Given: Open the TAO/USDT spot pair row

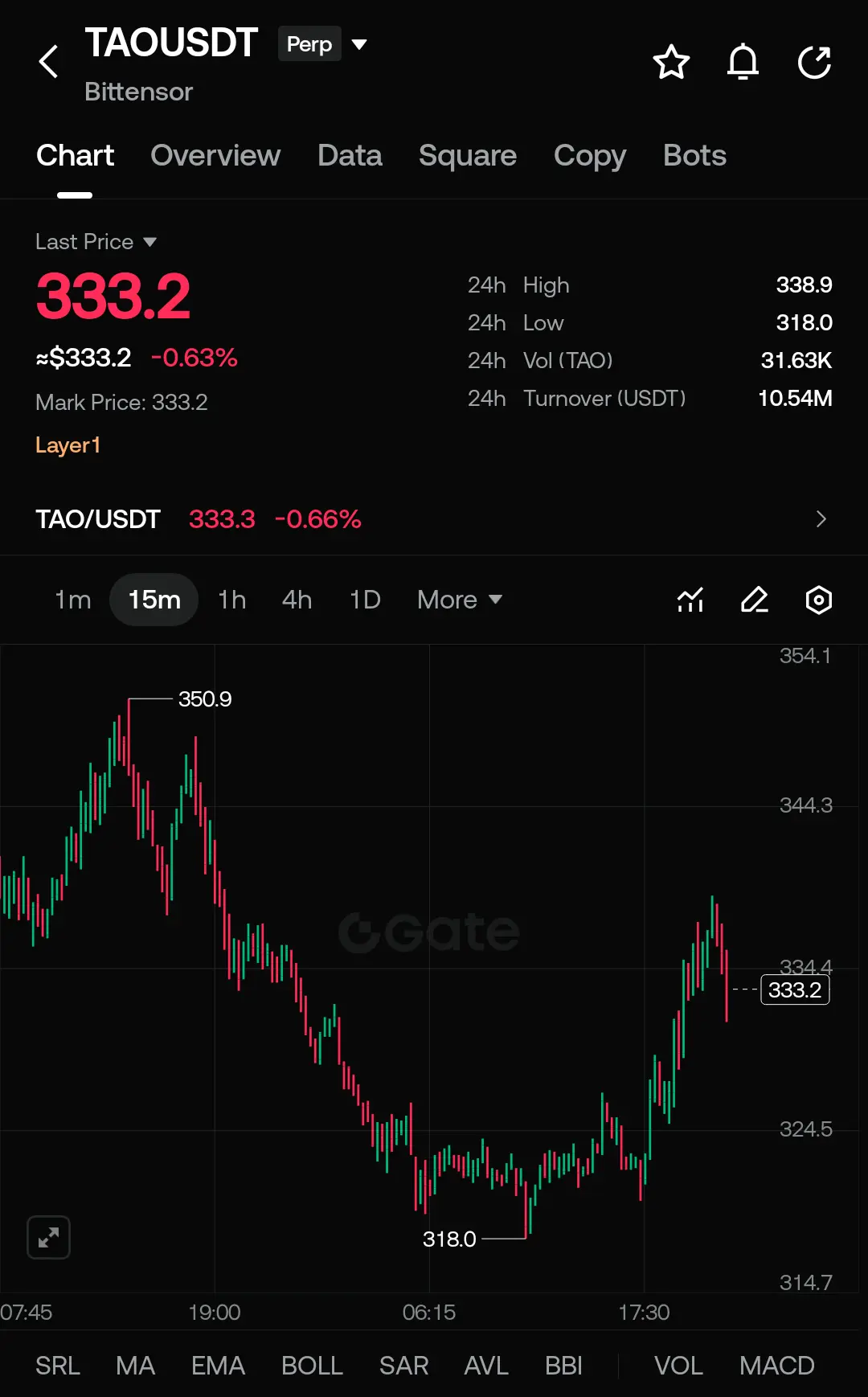Looking at the screenshot, I should [x=434, y=519].
